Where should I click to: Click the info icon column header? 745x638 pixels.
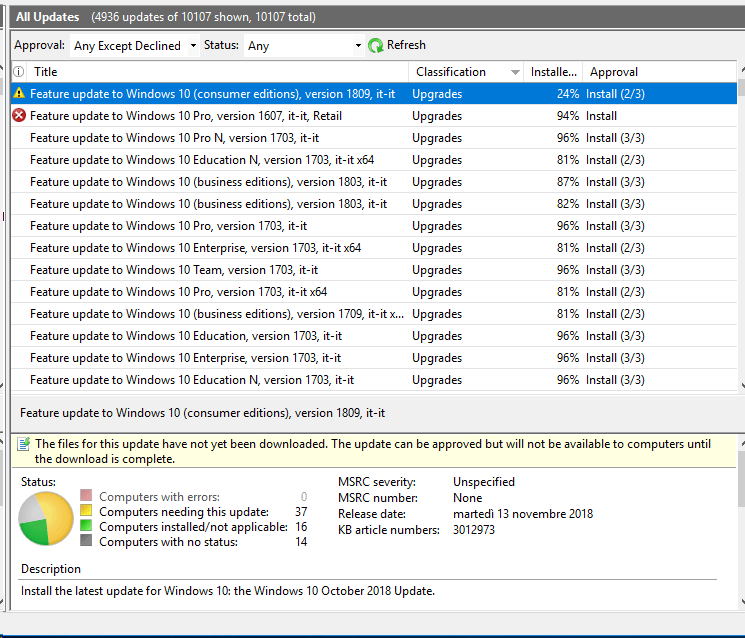pyautogui.click(x=19, y=72)
